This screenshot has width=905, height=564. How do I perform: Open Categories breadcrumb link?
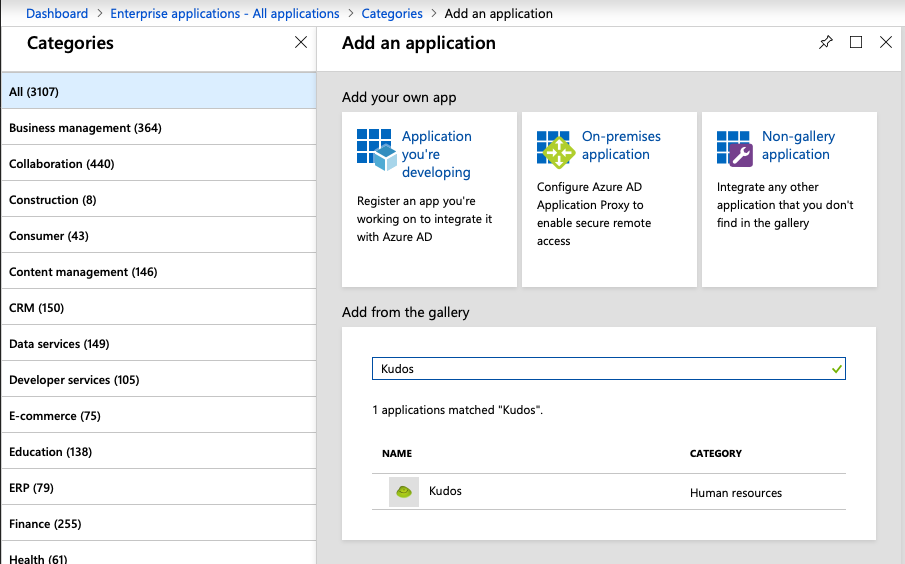click(x=392, y=13)
